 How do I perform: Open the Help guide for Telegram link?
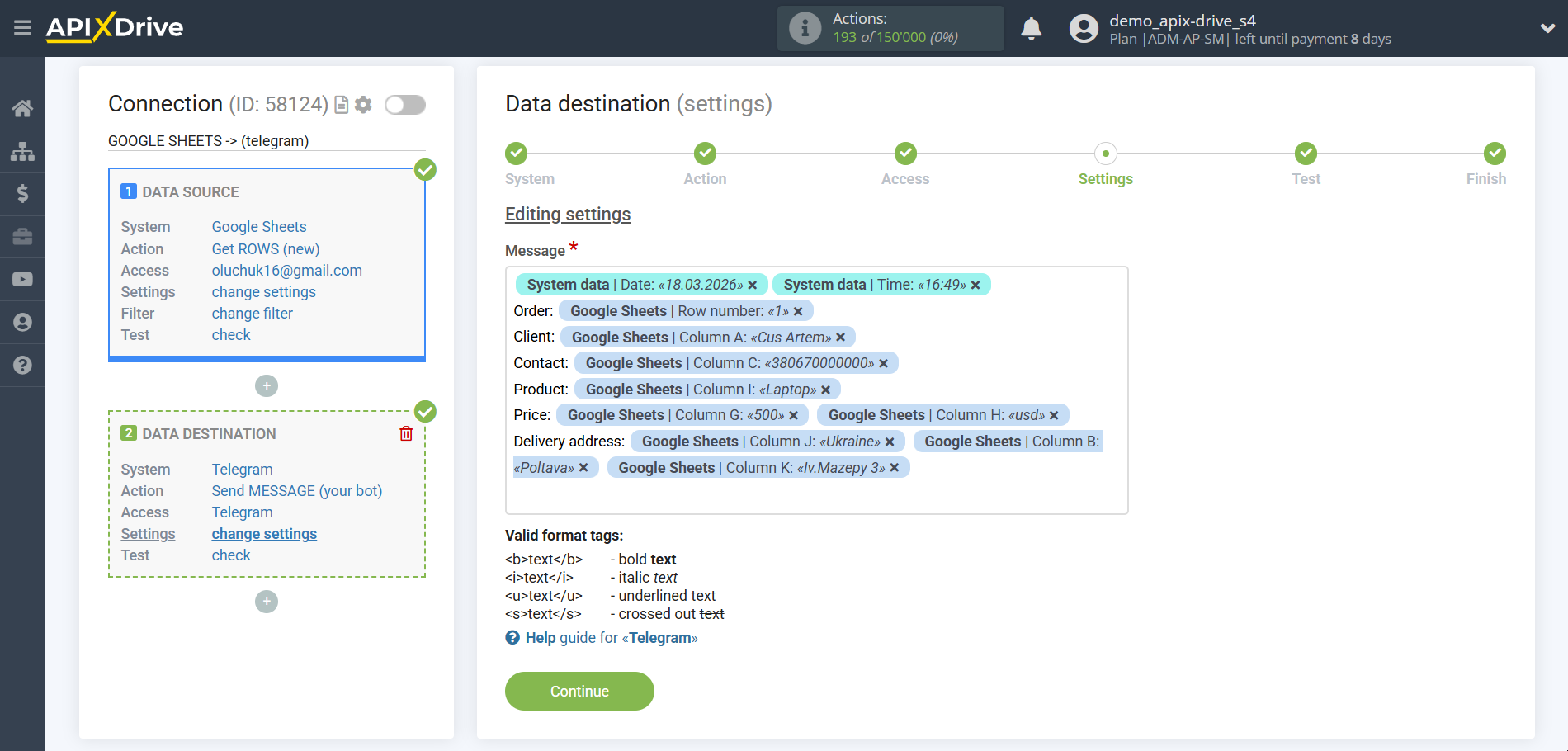point(611,638)
